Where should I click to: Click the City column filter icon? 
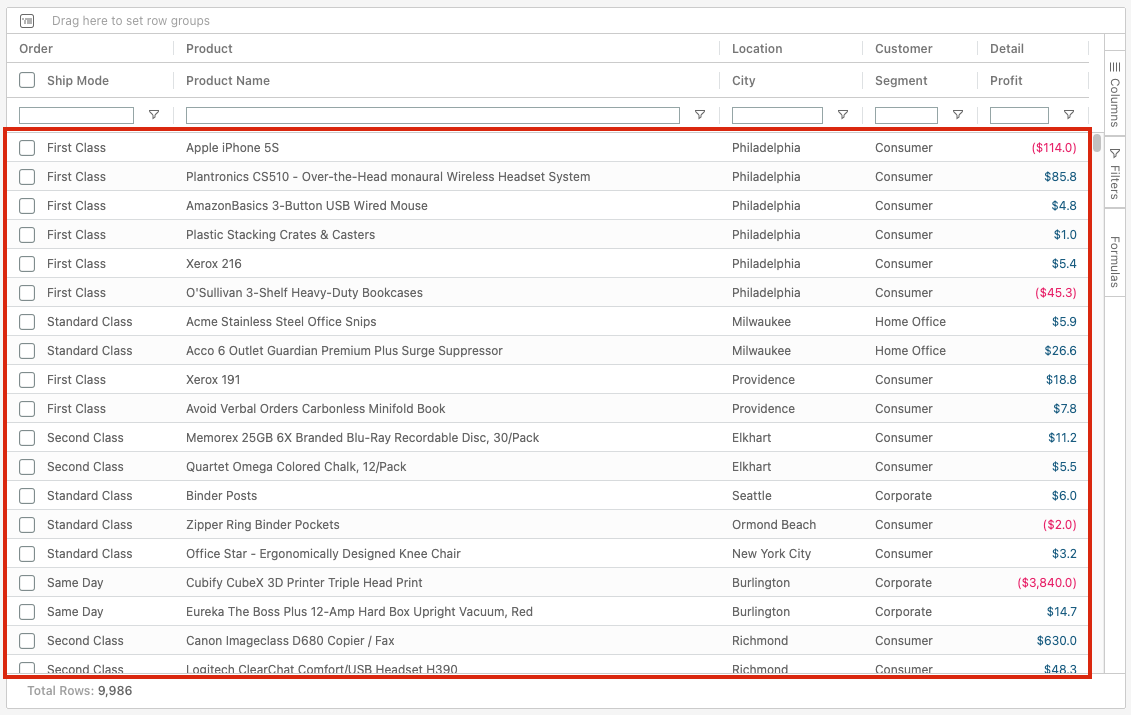[843, 115]
